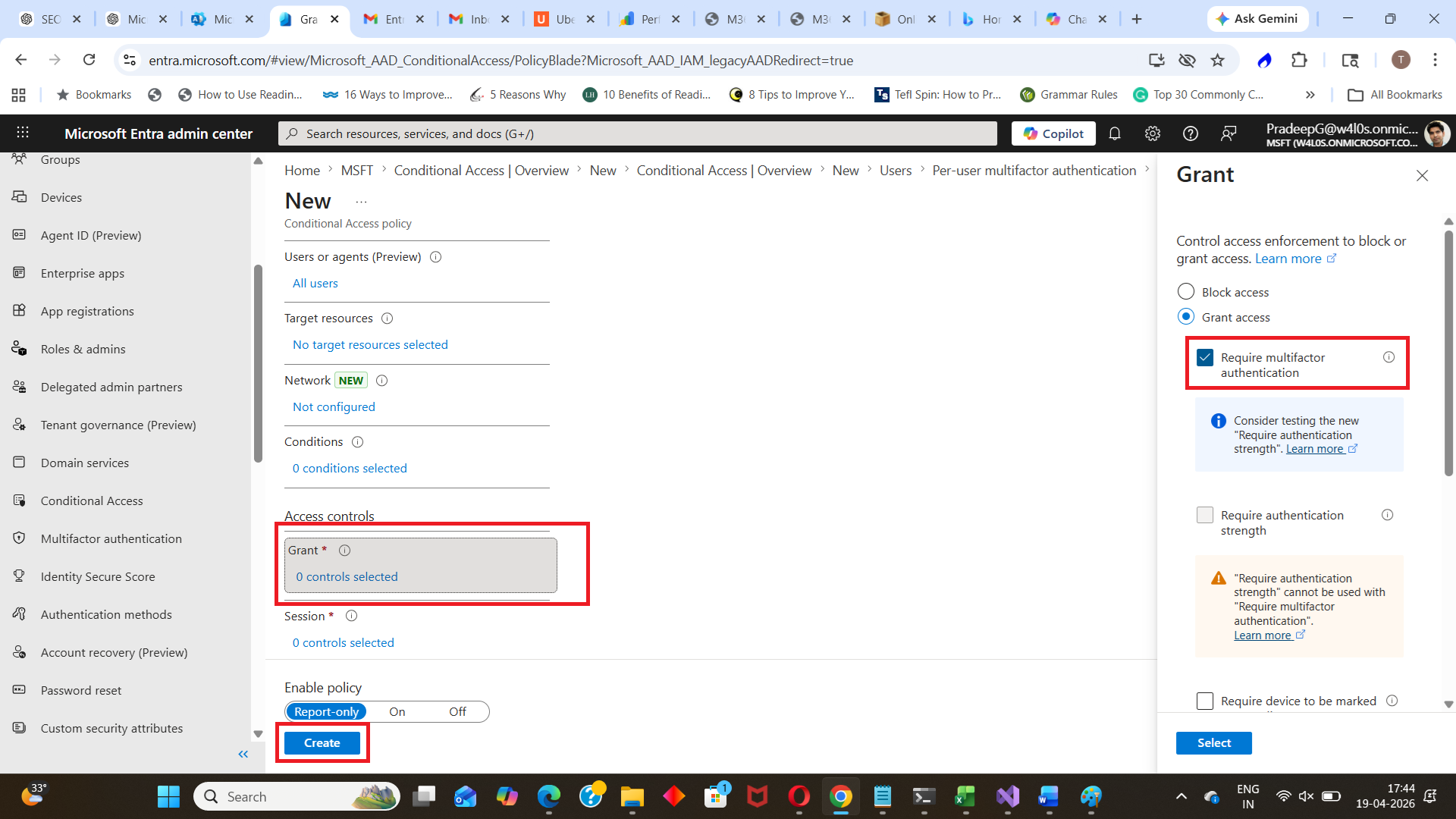Expand the hidden bookmarks chevron

coord(1310,95)
